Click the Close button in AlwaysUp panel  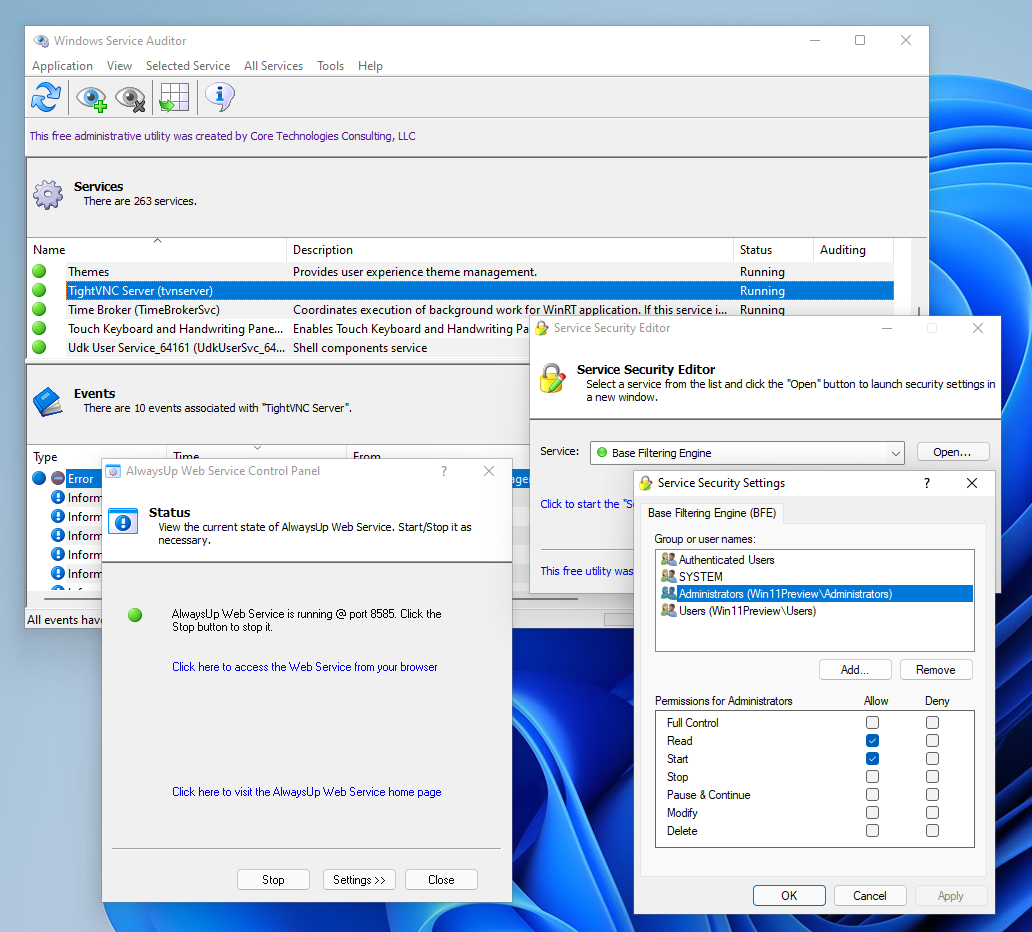pos(441,880)
